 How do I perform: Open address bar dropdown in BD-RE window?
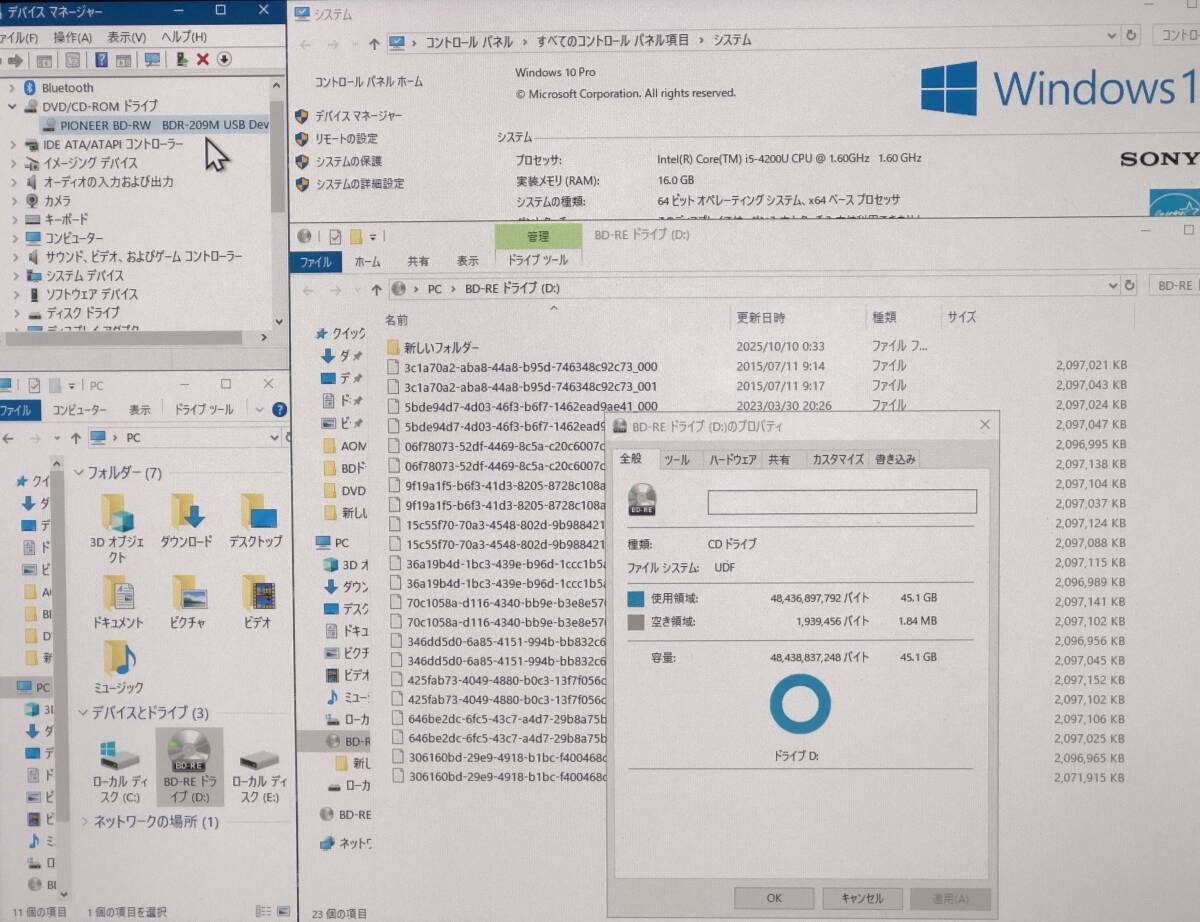click(1113, 286)
